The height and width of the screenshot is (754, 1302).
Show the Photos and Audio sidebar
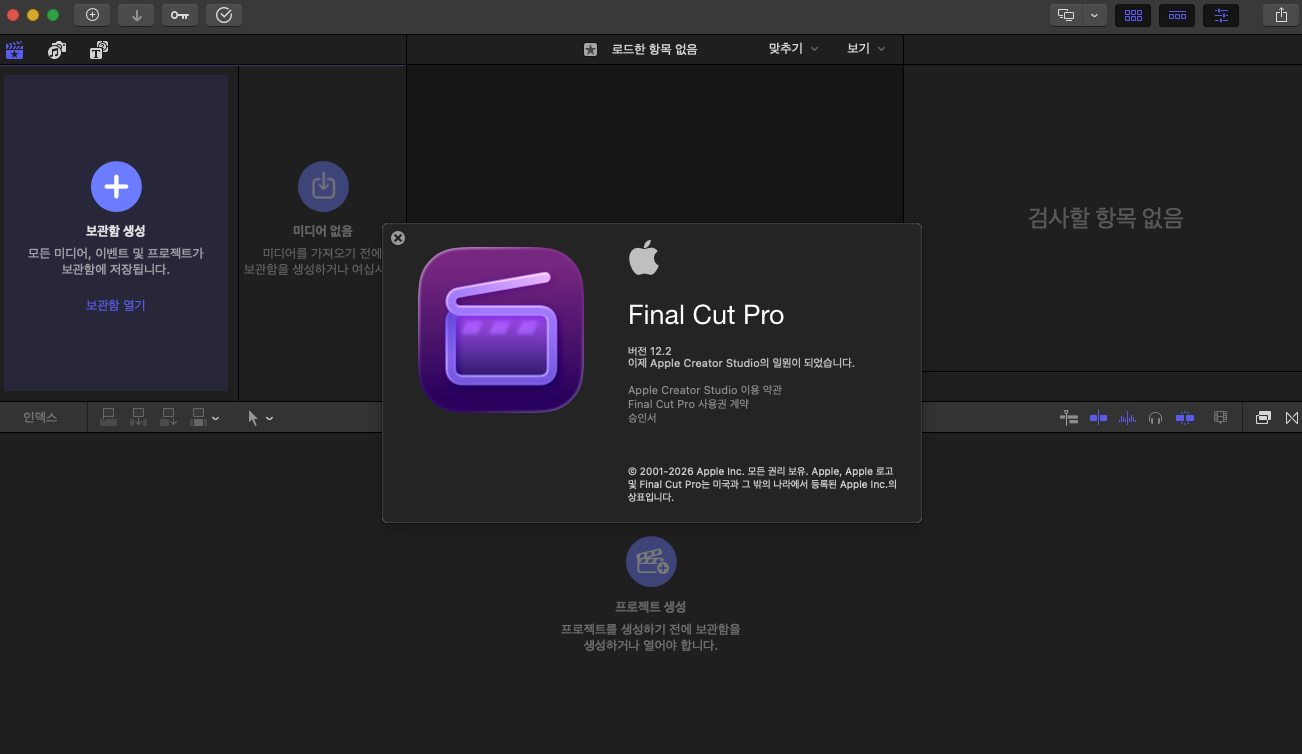coord(57,50)
